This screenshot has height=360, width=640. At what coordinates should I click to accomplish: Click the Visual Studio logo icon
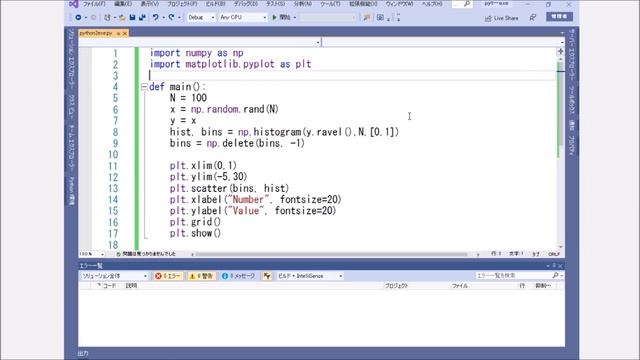point(73,4)
